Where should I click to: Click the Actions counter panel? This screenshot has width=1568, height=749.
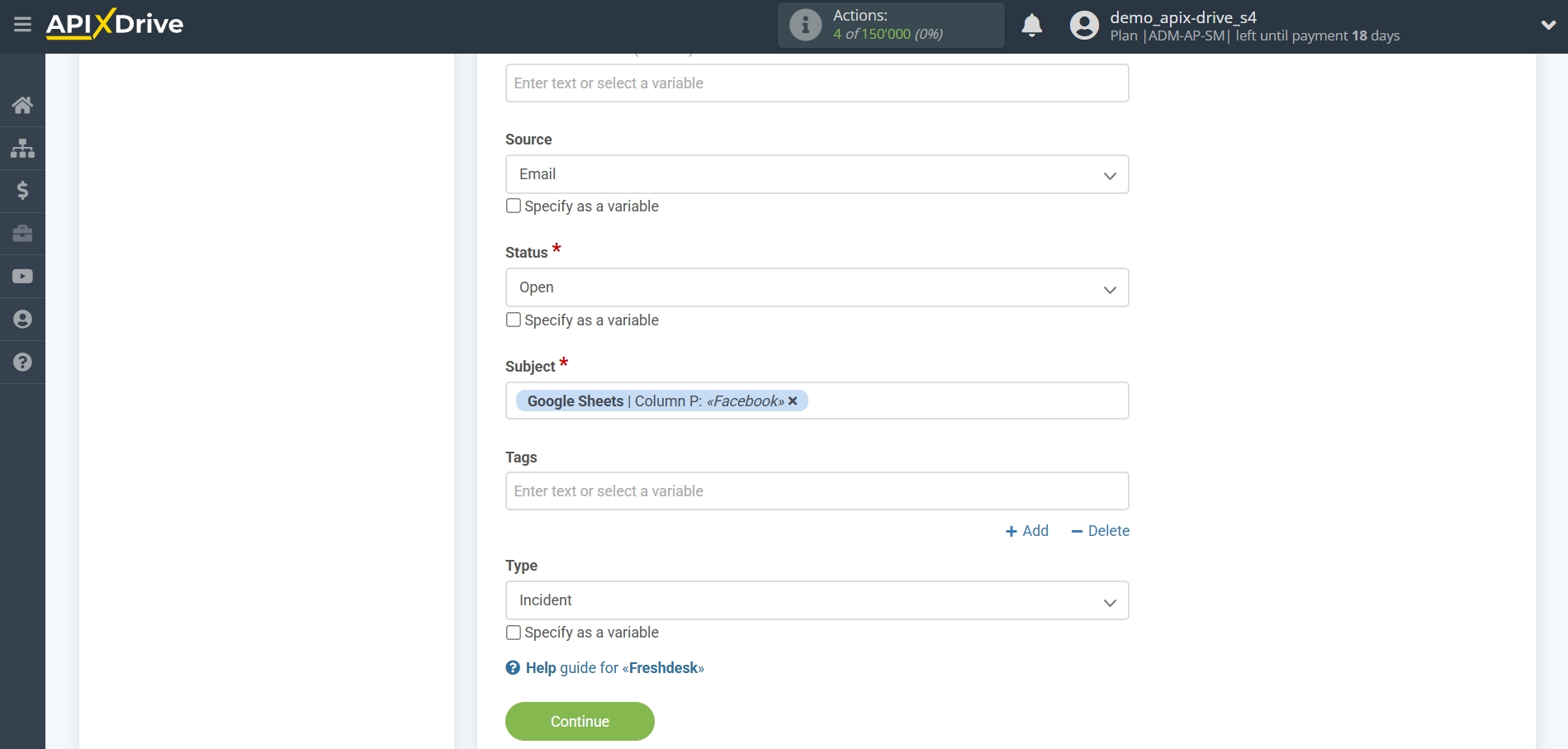[891, 25]
